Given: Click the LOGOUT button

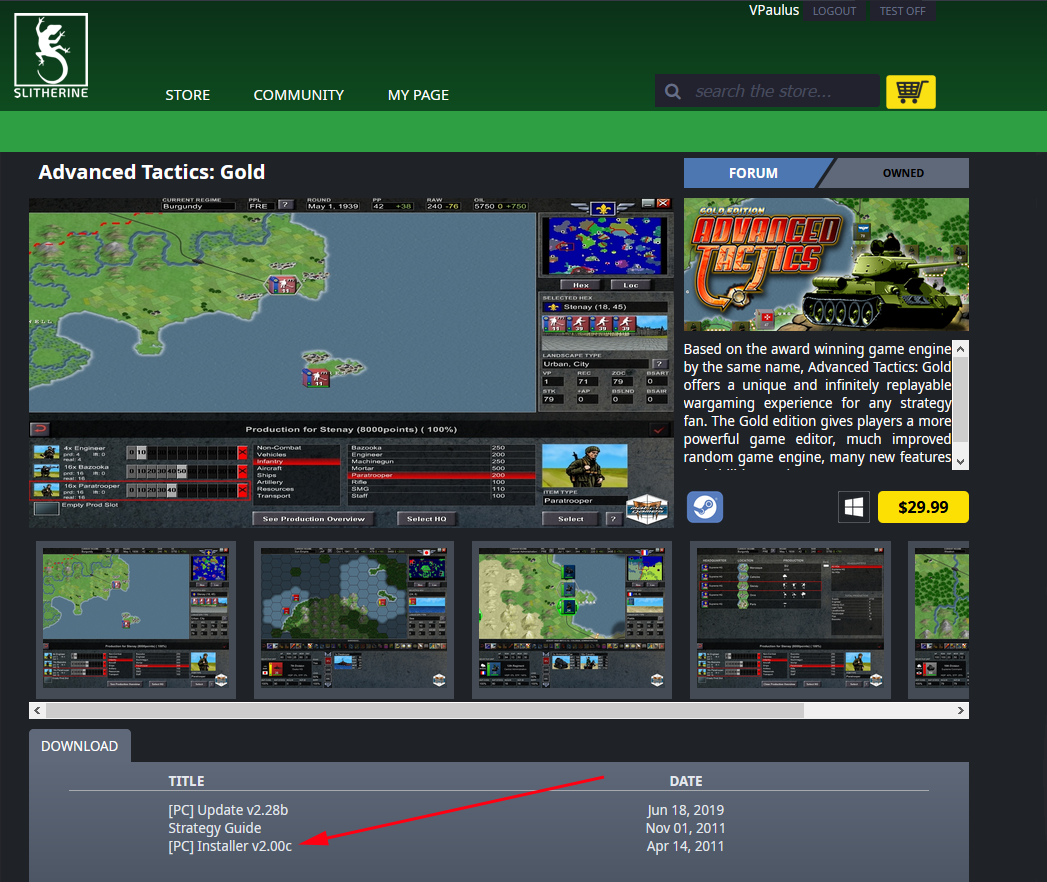Looking at the screenshot, I should tap(834, 11).
